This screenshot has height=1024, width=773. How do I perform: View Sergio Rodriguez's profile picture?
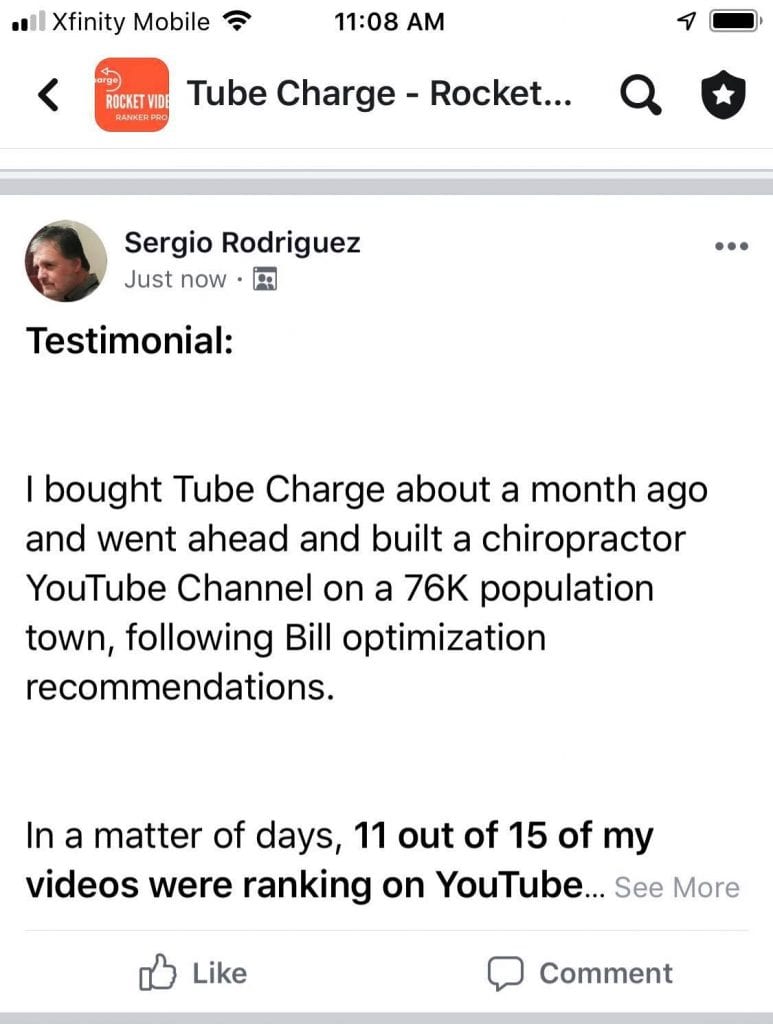pos(65,261)
